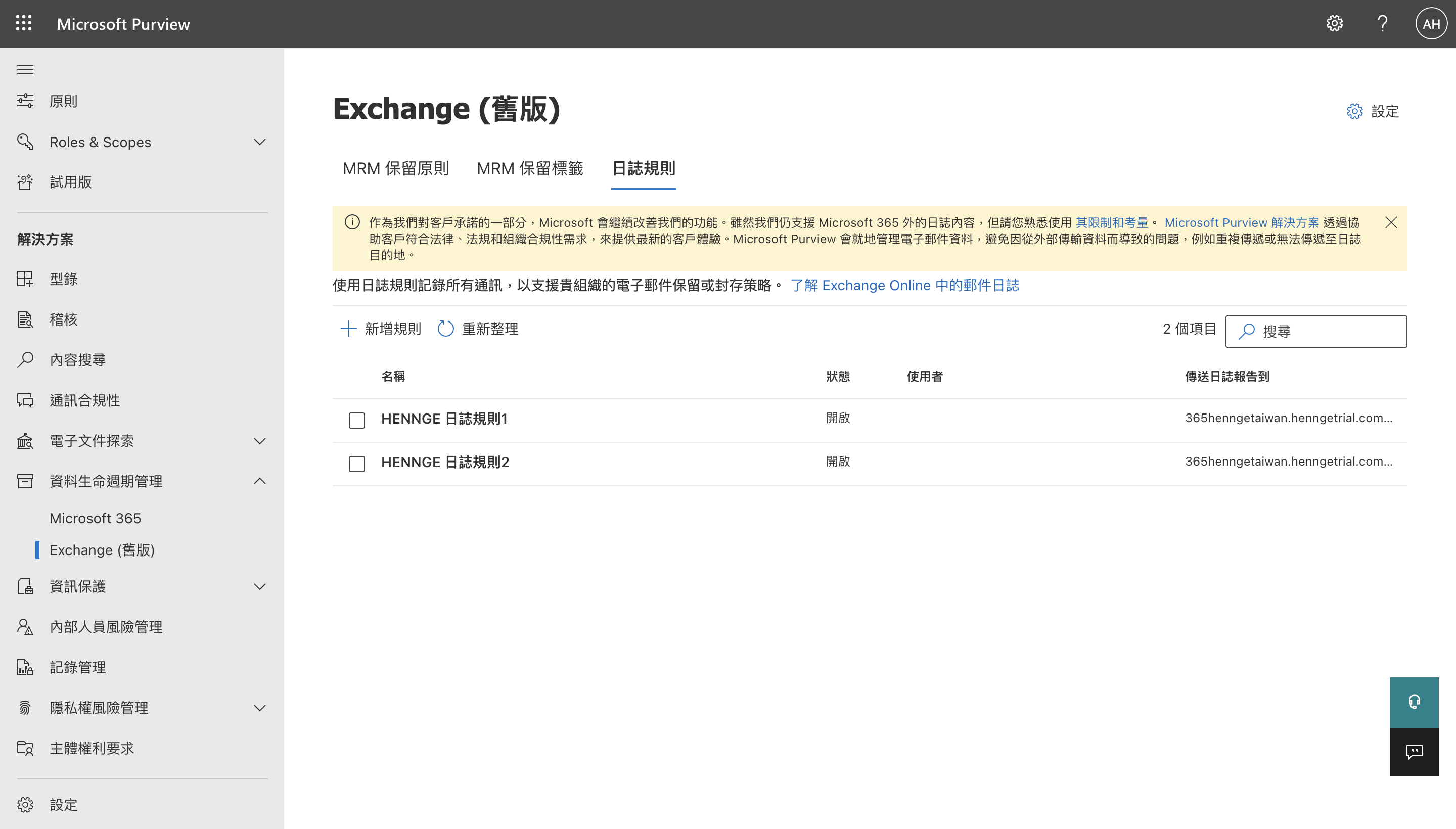The width and height of the screenshot is (1456, 829).
Task: Open the AH account avatar
Action: [1431, 23]
